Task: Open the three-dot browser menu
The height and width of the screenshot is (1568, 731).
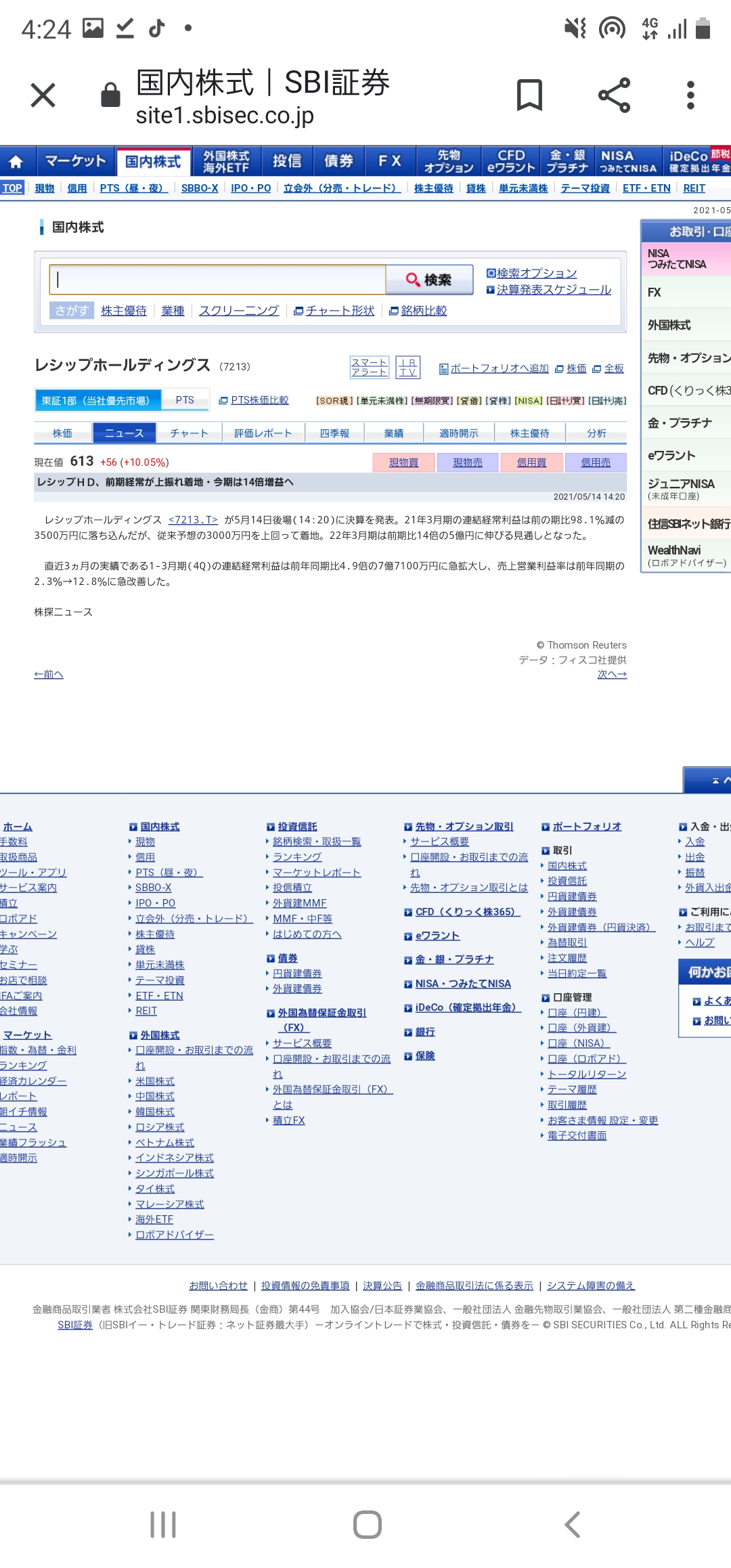Action: point(690,95)
